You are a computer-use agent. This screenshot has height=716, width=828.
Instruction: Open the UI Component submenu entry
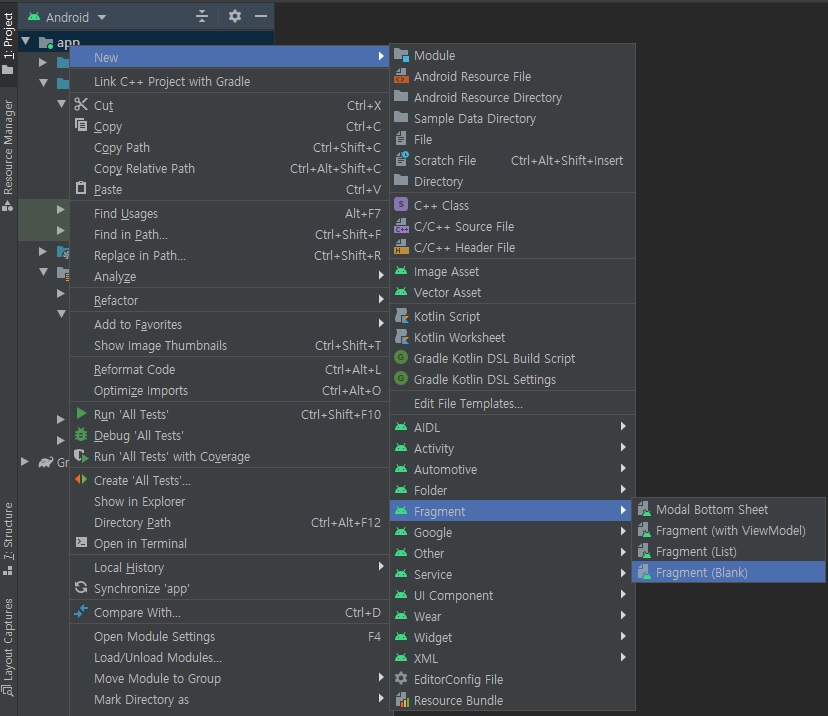512,596
